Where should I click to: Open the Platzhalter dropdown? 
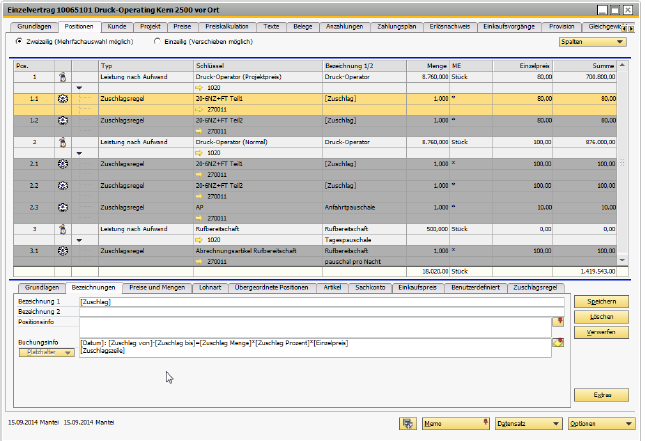pos(45,352)
